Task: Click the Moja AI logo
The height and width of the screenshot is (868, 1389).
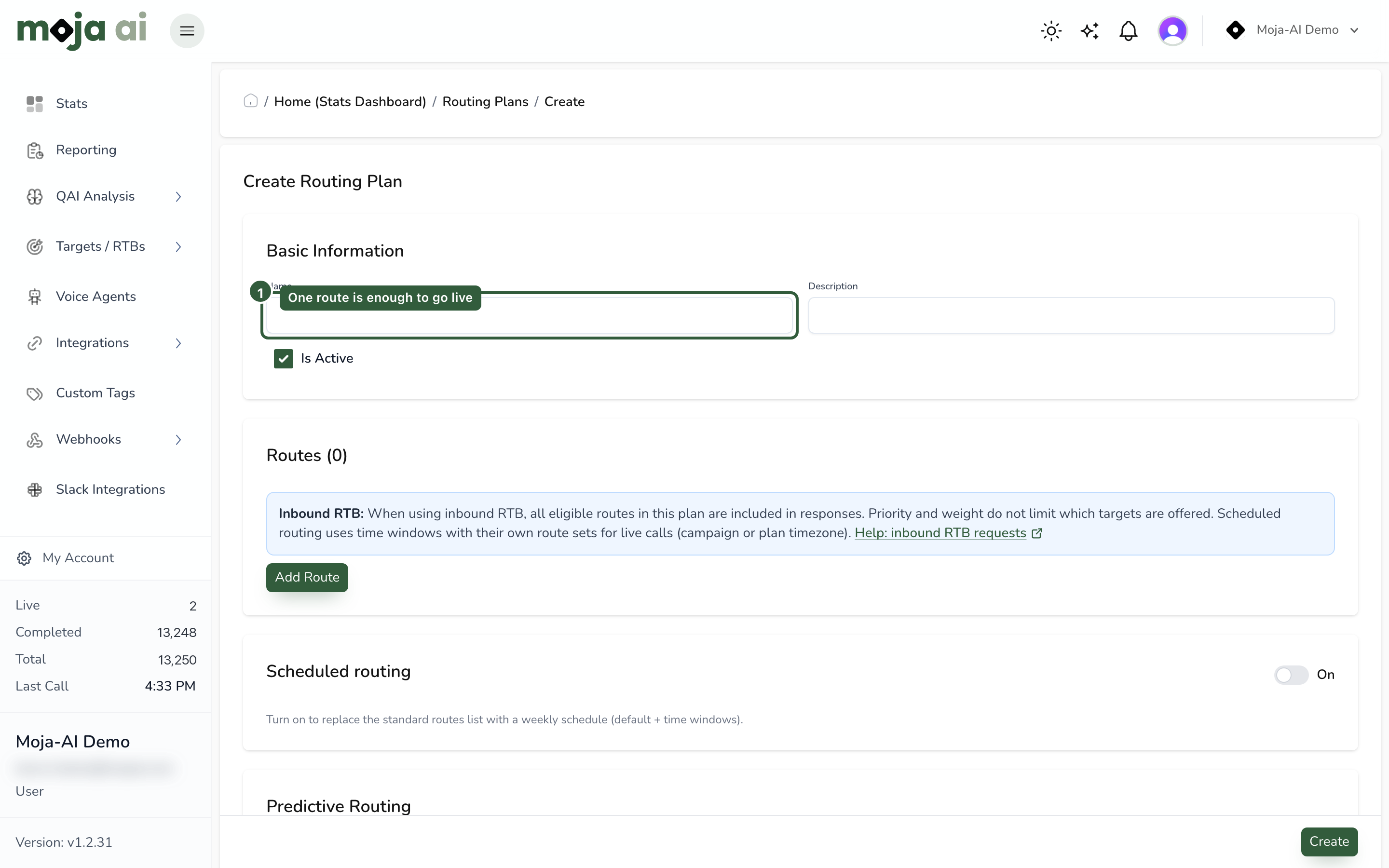Action: [x=82, y=31]
